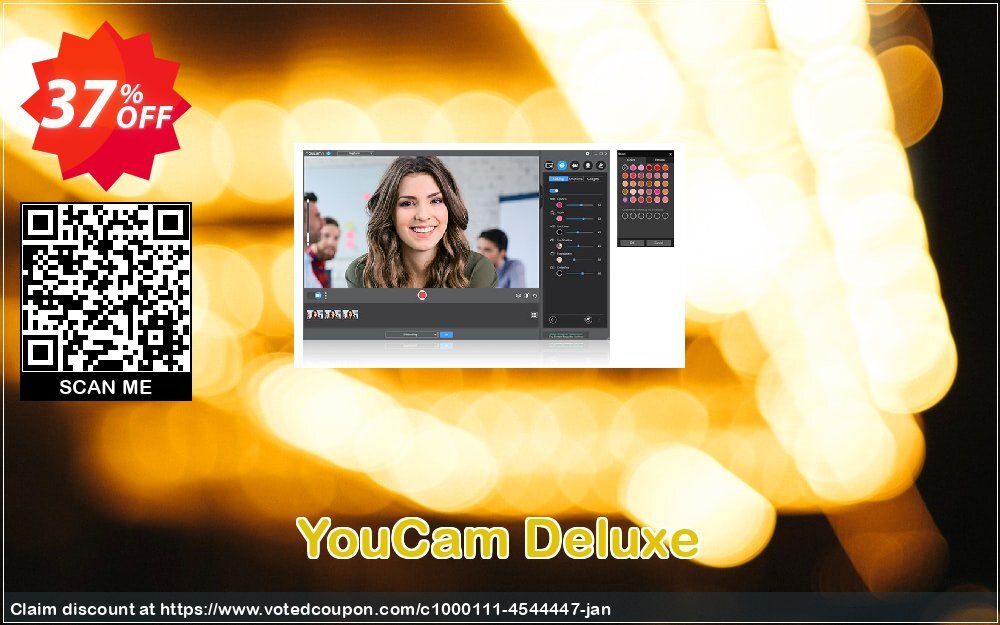Open the three-dot menu beside the camera icon
This screenshot has width=1000, height=625.
326,295
